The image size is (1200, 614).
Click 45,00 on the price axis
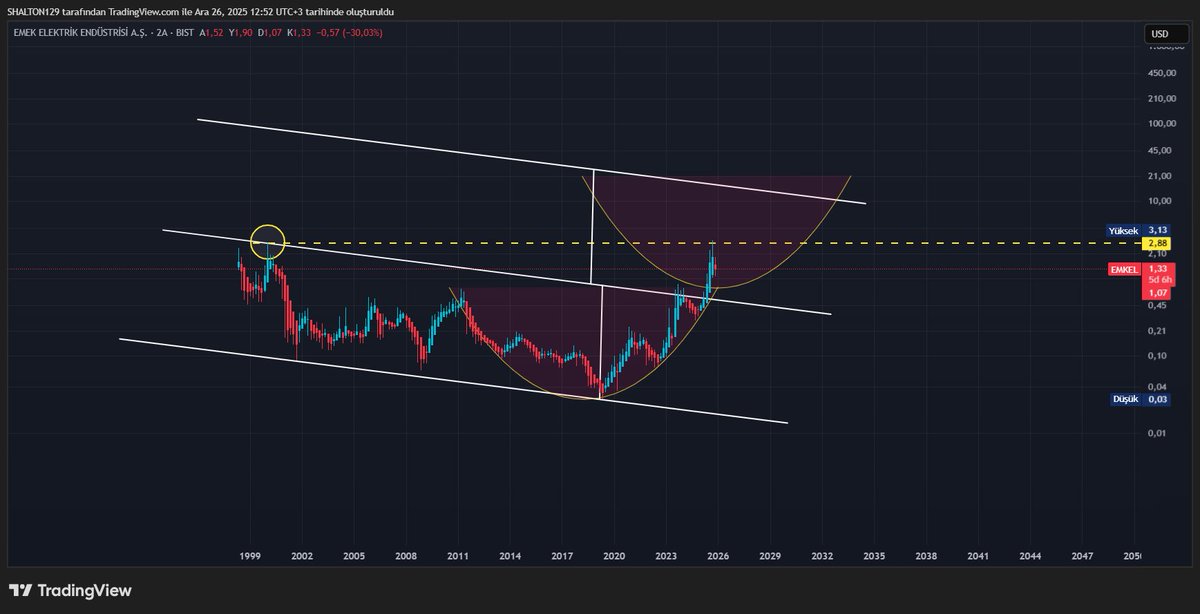1160,151
